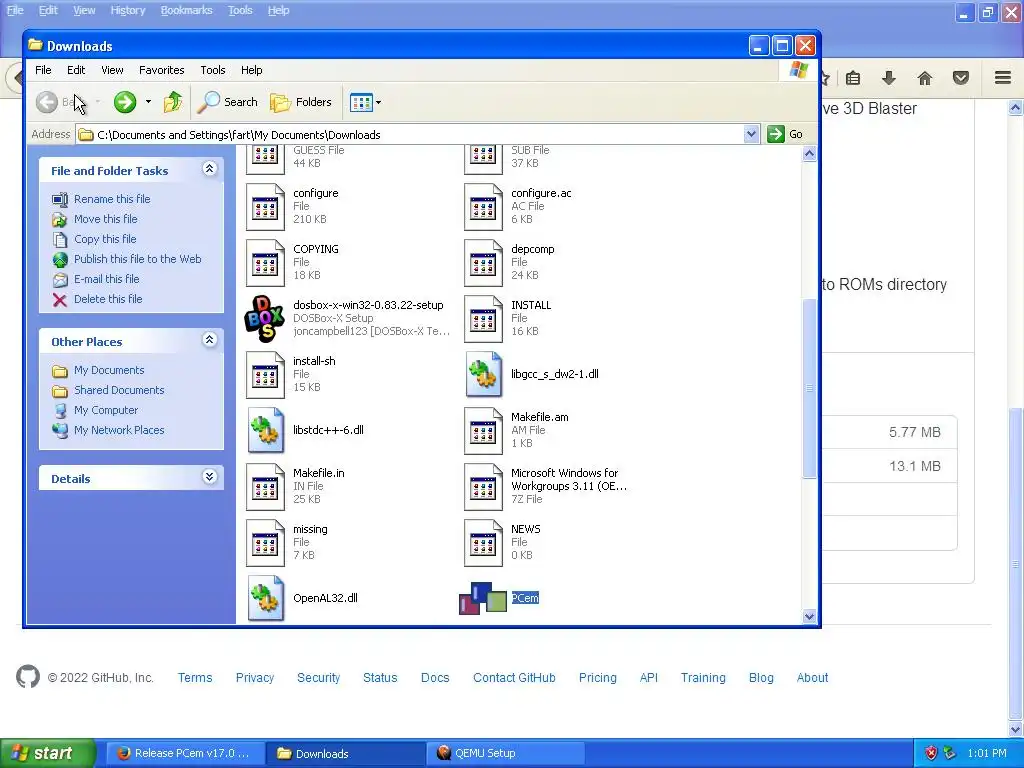Select NEWS file name
The width and height of the screenshot is (1024, 768).
(525, 529)
